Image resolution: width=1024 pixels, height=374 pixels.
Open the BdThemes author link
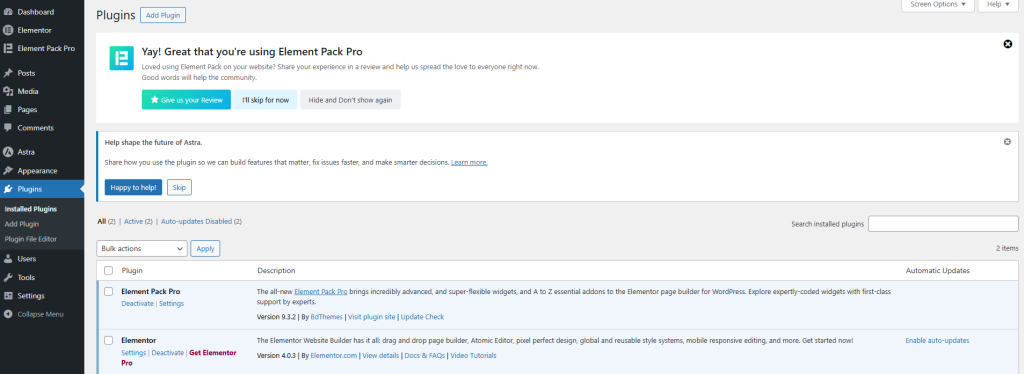click(327, 317)
